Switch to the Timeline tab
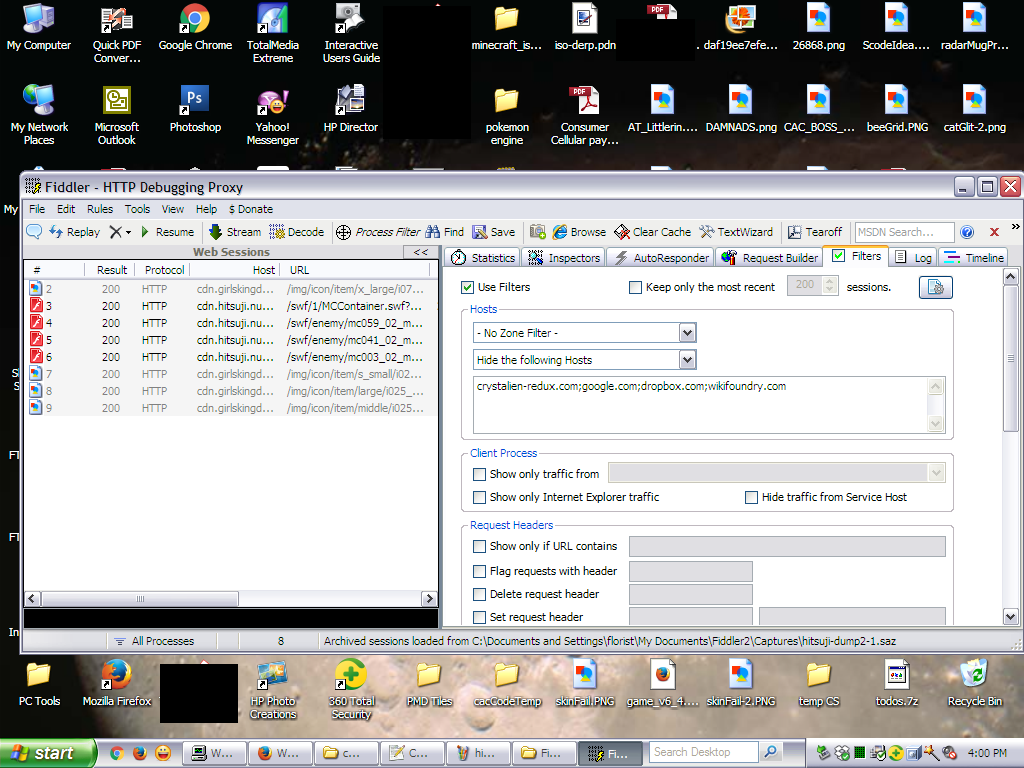Viewport: 1024px width, 768px height. click(x=974, y=257)
